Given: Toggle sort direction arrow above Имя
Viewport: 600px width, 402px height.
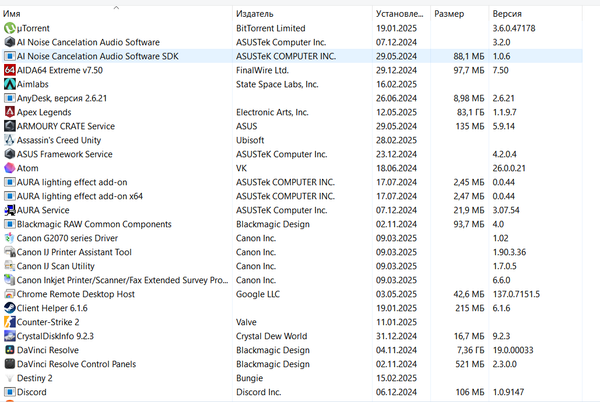Looking at the screenshot, I should point(116,7).
